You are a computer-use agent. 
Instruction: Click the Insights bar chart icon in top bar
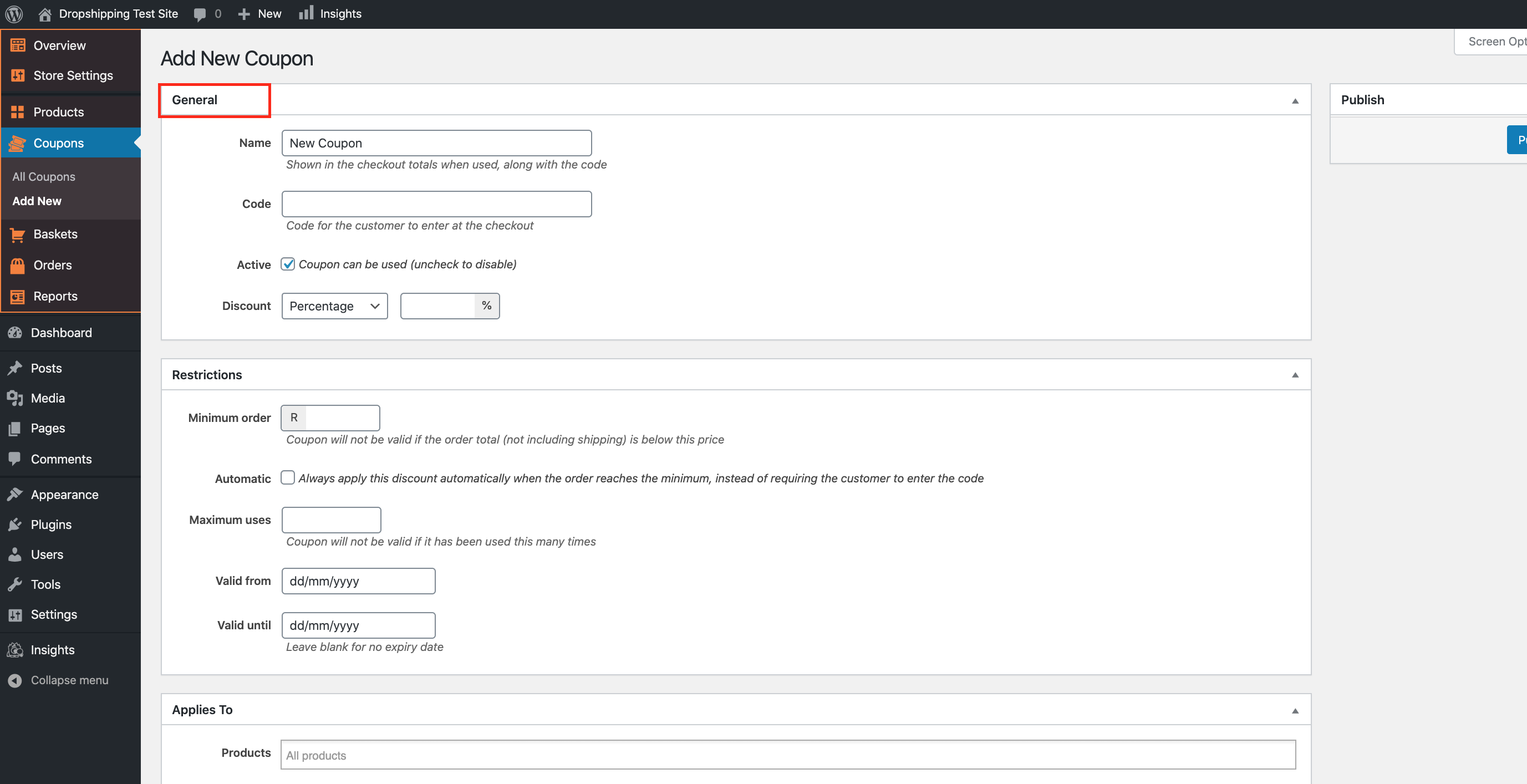306,13
